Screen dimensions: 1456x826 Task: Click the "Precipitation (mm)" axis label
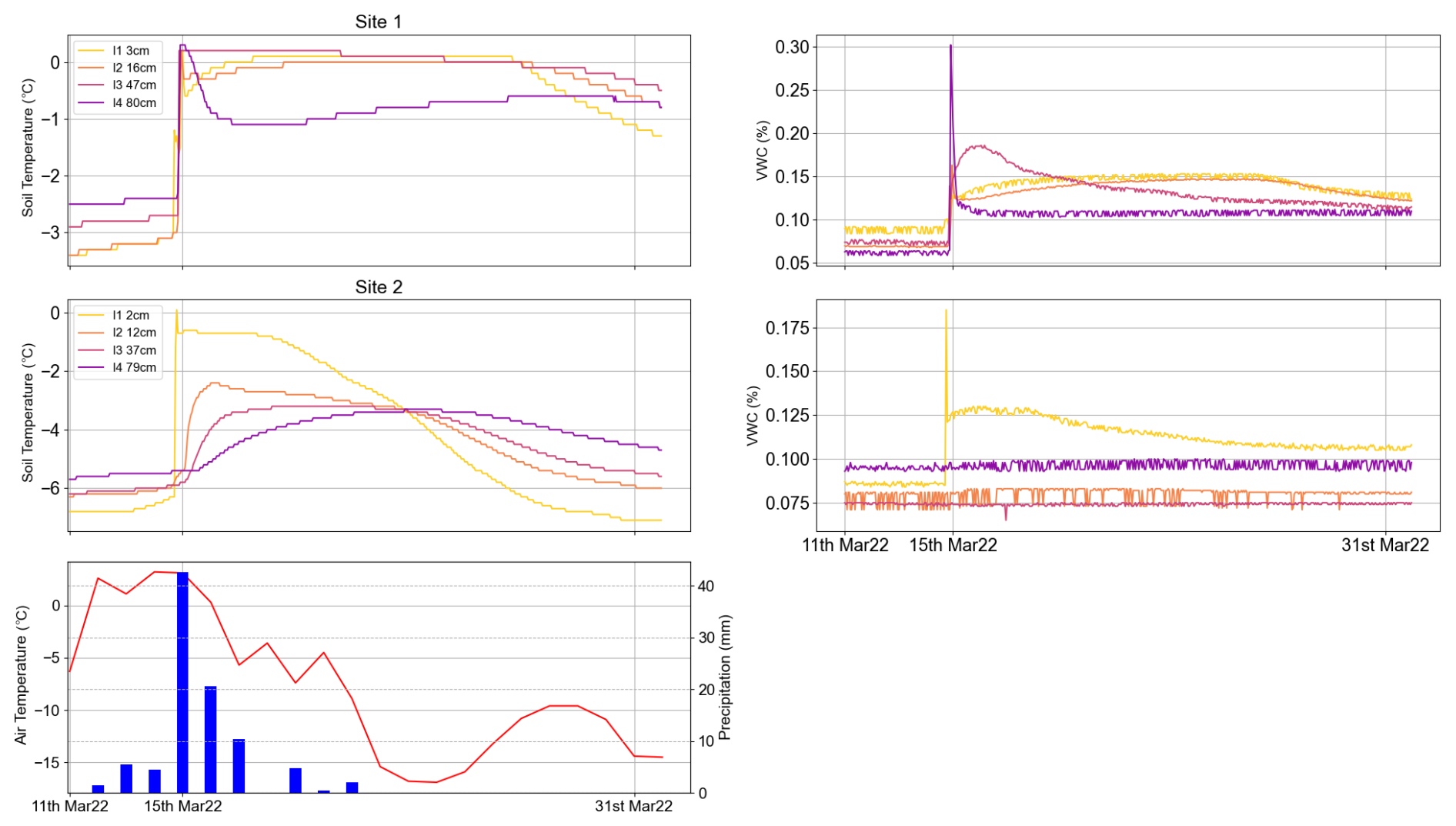click(724, 677)
